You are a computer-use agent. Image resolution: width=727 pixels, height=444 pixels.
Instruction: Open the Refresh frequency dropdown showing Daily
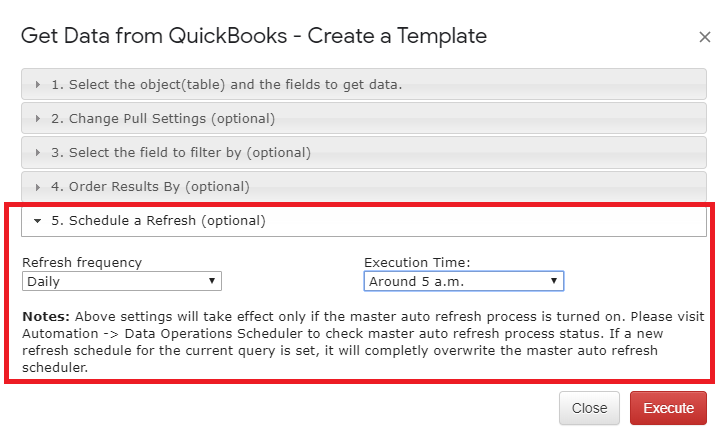pos(122,281)
